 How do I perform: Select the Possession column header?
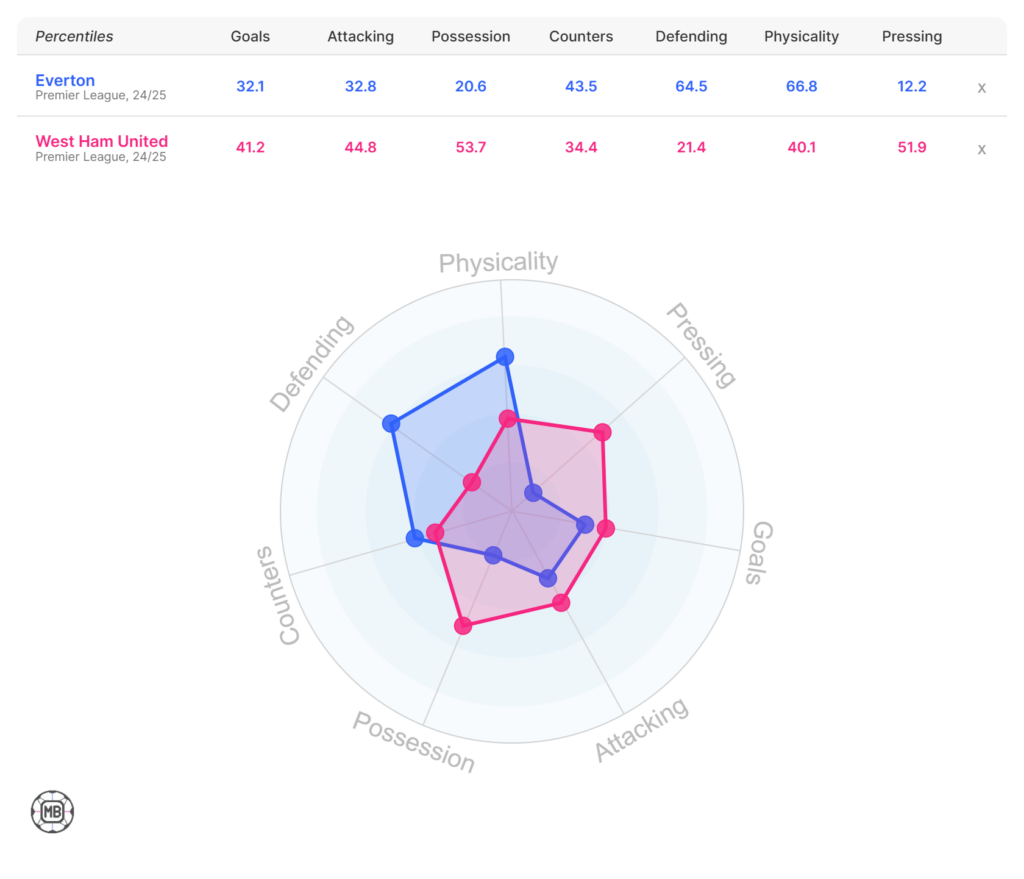click(x=470, y=36)
